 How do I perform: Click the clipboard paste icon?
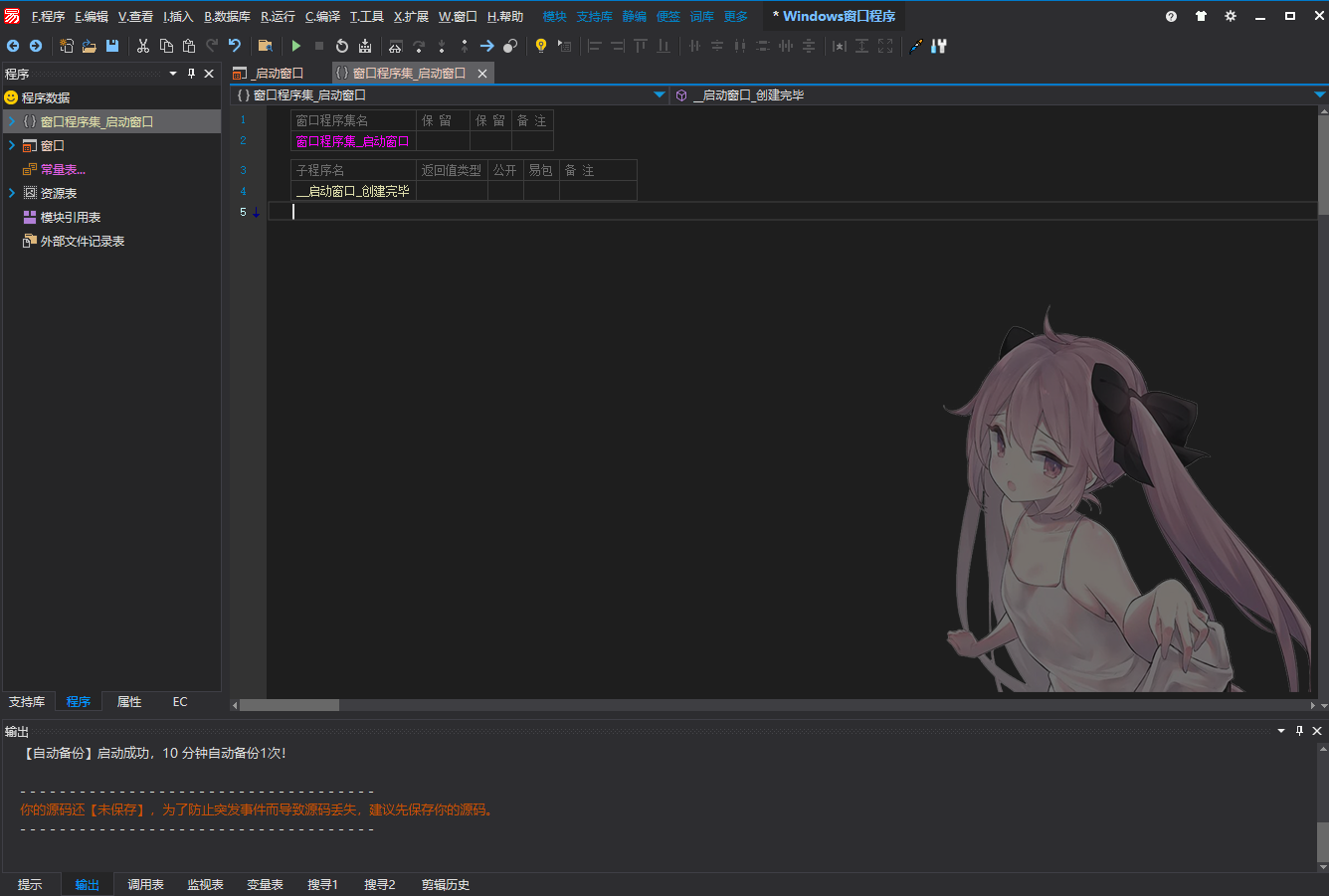[189, 46]
